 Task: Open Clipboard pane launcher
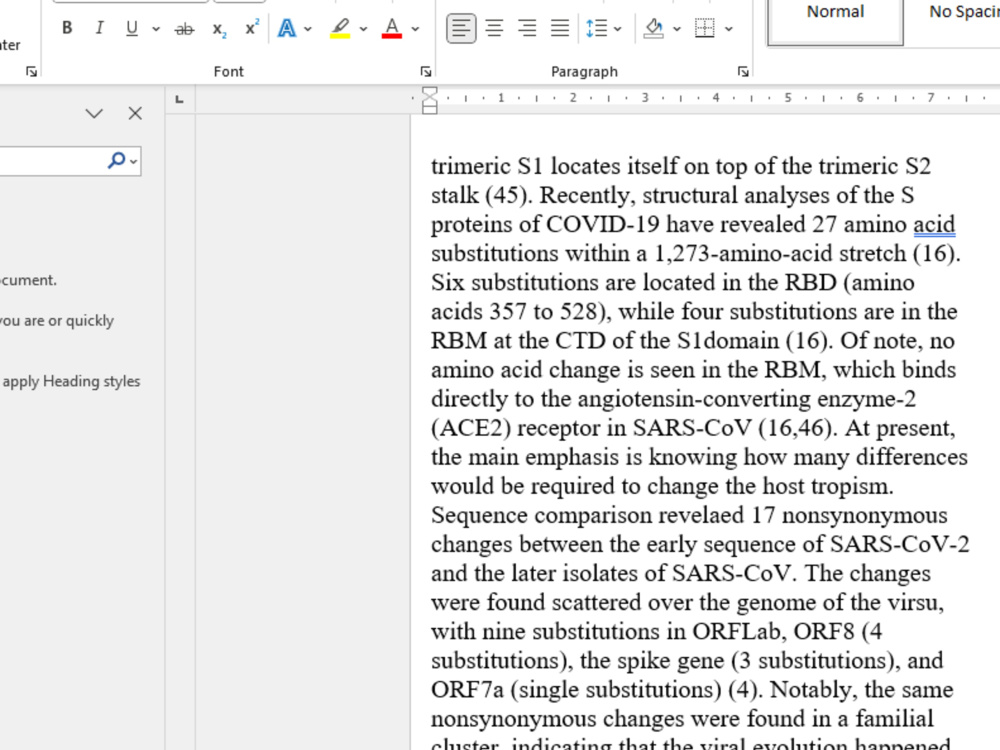tap(31, 71)
